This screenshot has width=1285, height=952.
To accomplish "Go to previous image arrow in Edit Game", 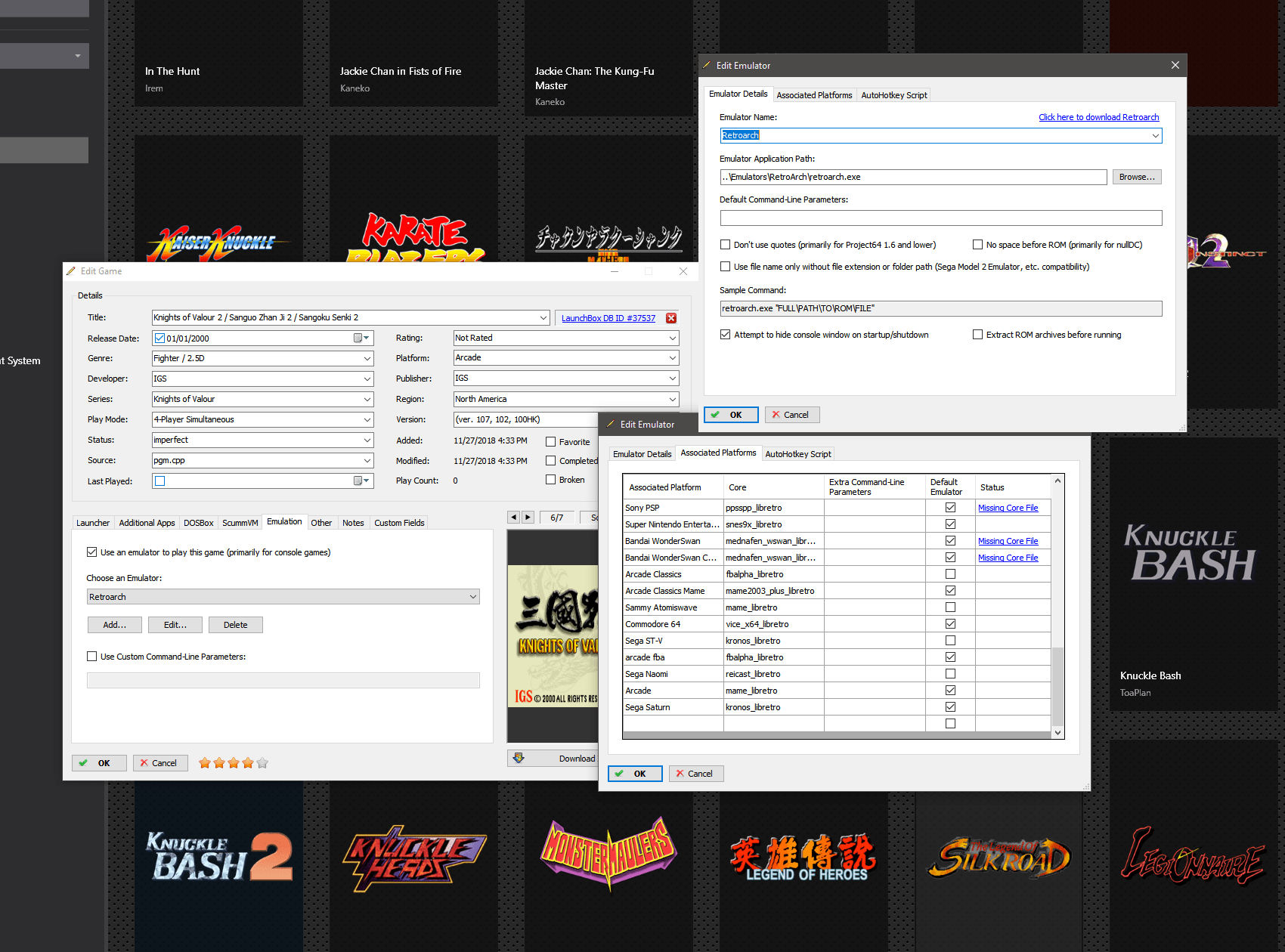I will tap(514, 518).
